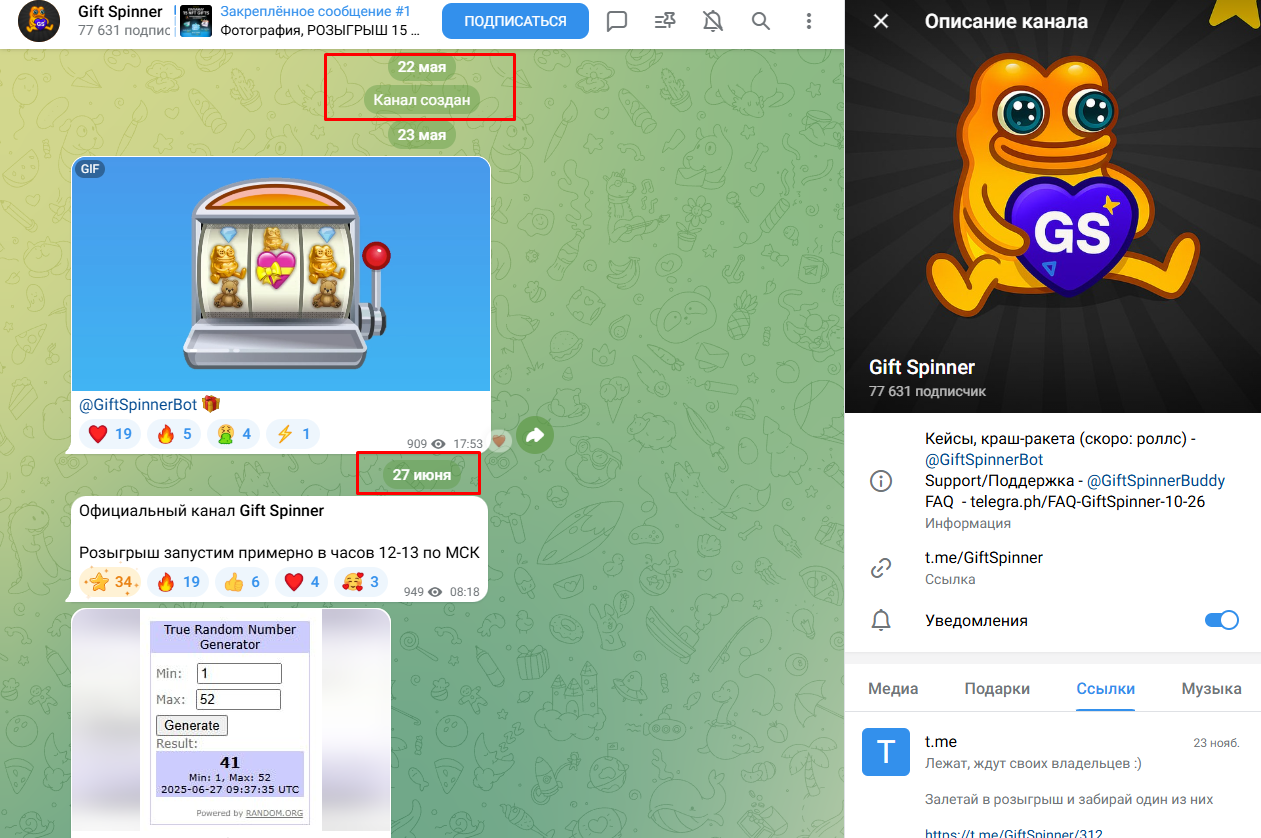Click the 22 мая date badge
The height and width of the screenshot is (838, 1261).
pyautogui.click(x=421, y=67)
